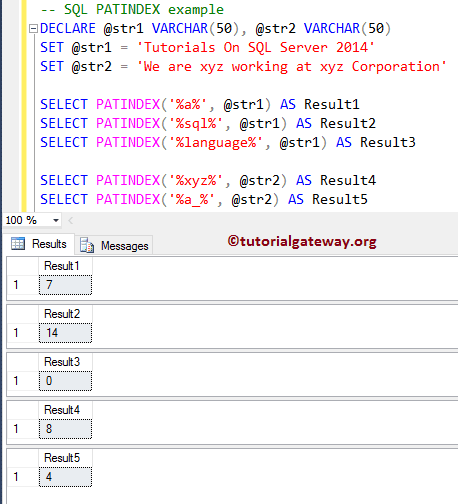Click the string 'We are xyz working at xyz Corporation'

coord(292,67)
